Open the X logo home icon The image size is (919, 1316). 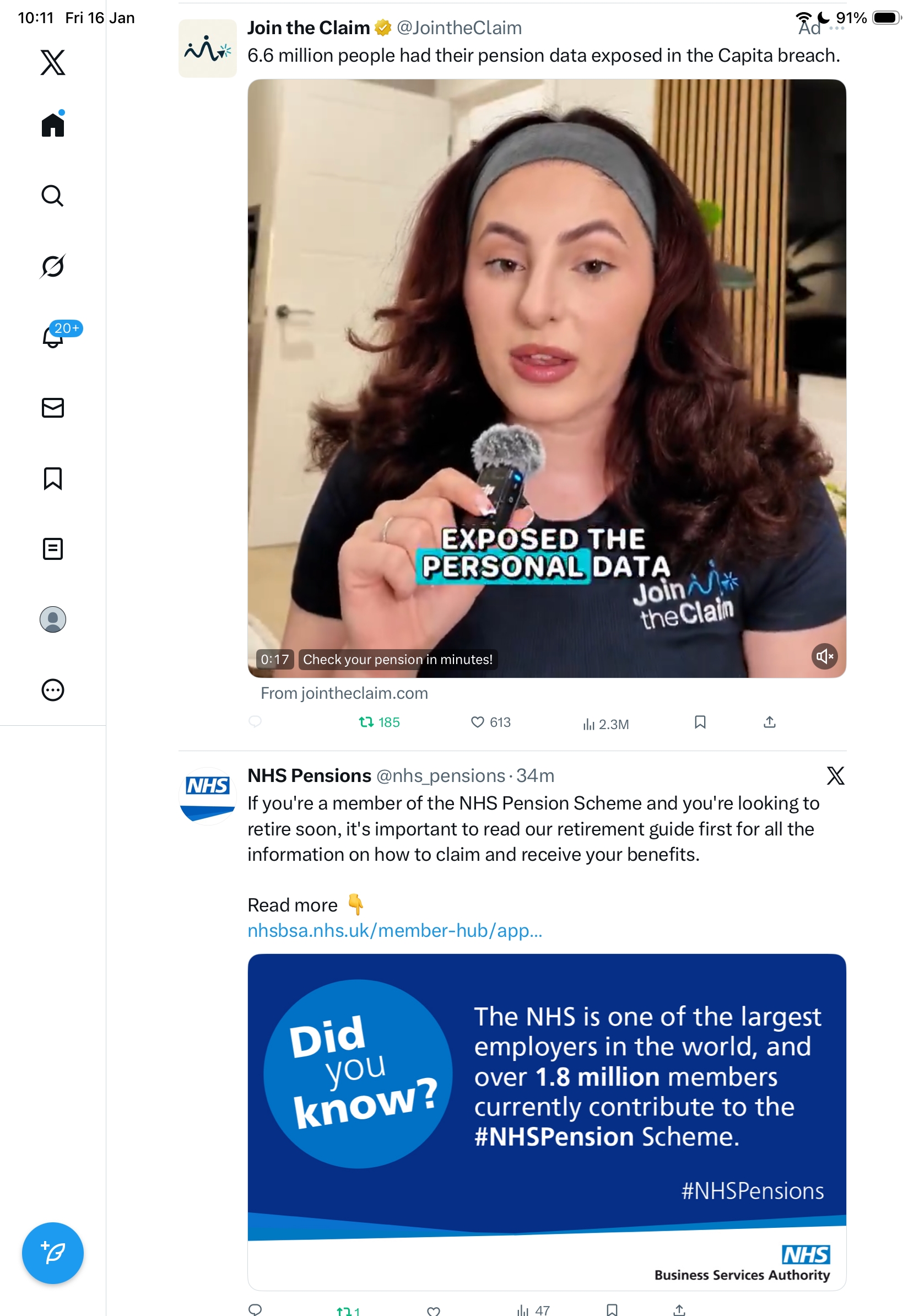(x=53, y=62)
